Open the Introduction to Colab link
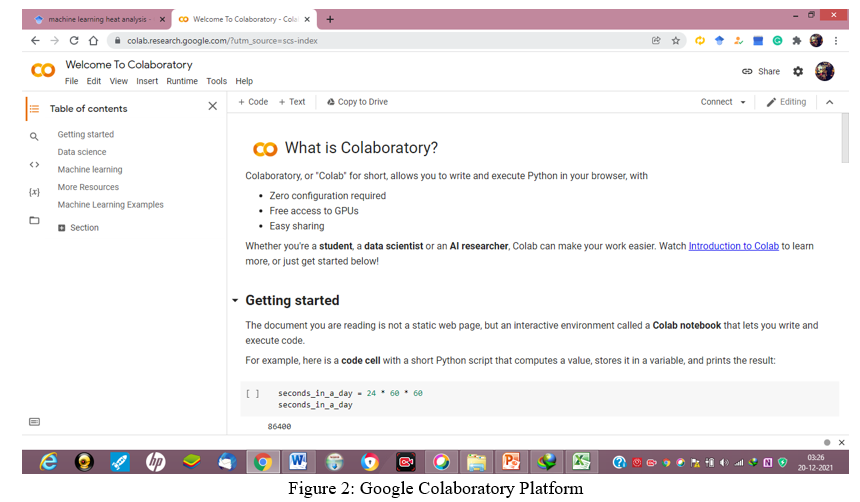Viewport: 860px width, 502px height. click(x=733, y=246)
